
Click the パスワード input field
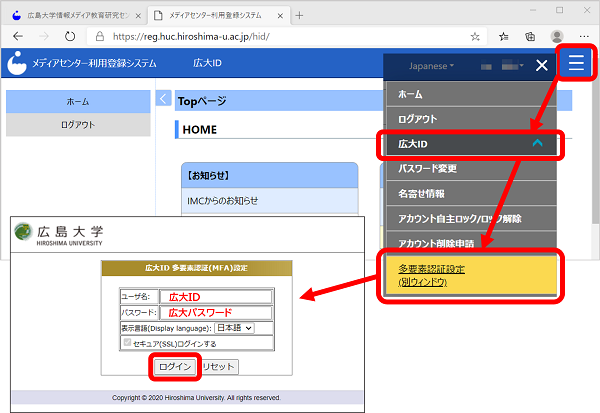coord(215,312)
